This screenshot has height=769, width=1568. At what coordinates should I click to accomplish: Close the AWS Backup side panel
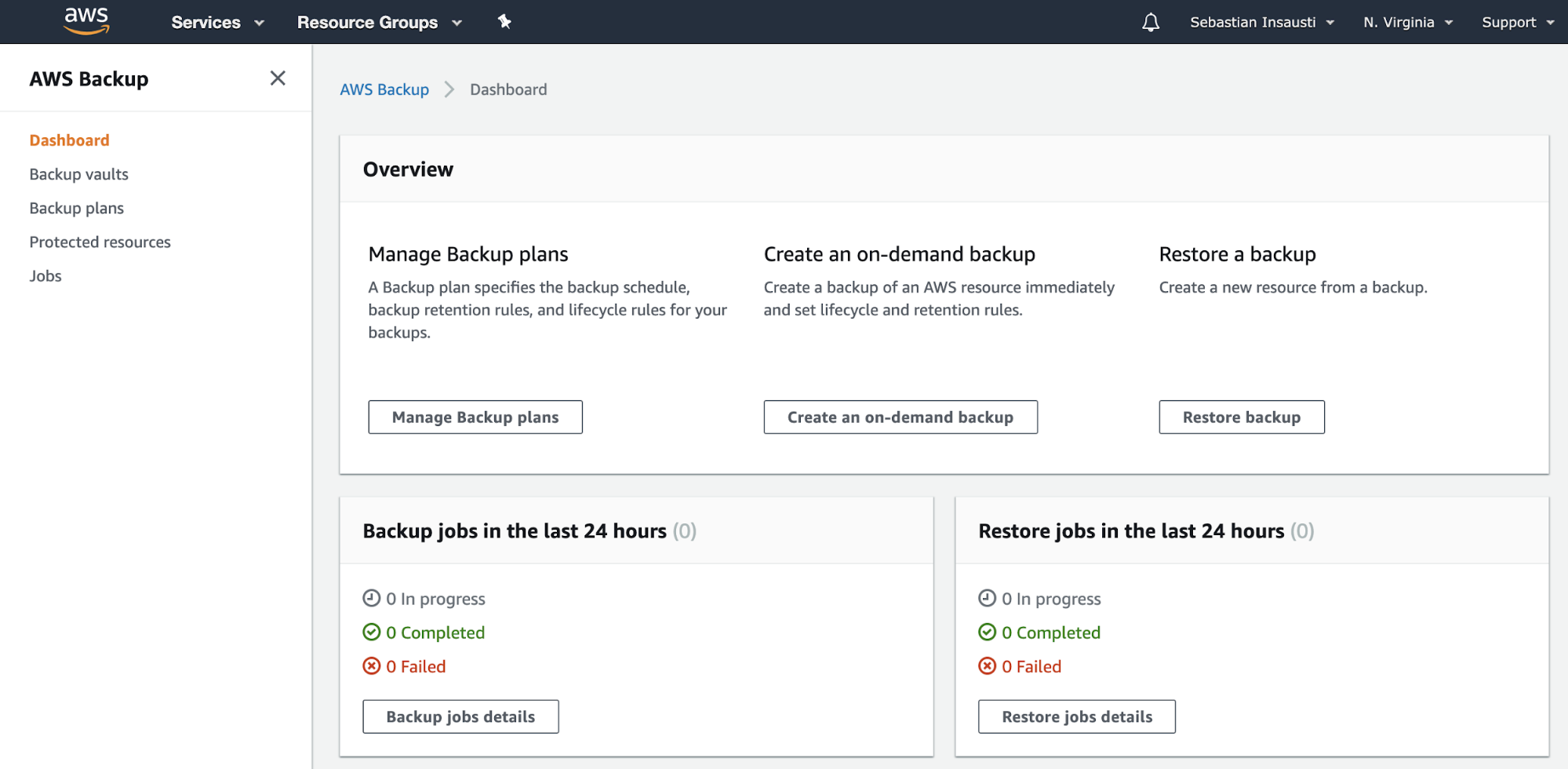click(278, 78)
